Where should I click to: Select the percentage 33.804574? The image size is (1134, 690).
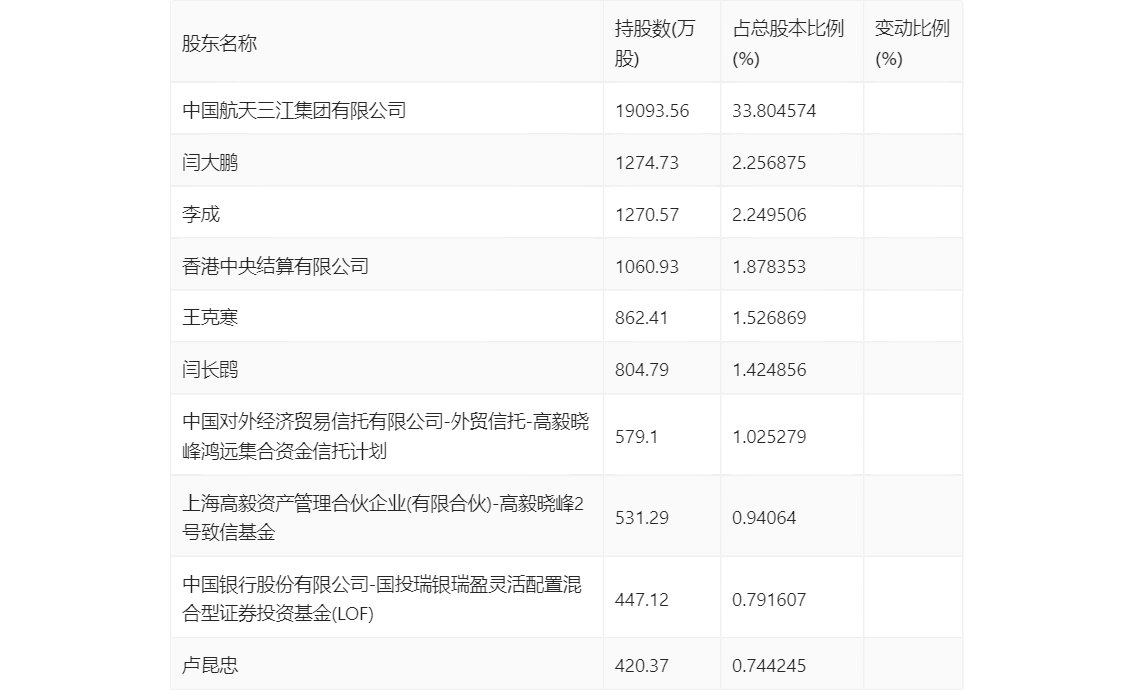[x=774, y=111]
